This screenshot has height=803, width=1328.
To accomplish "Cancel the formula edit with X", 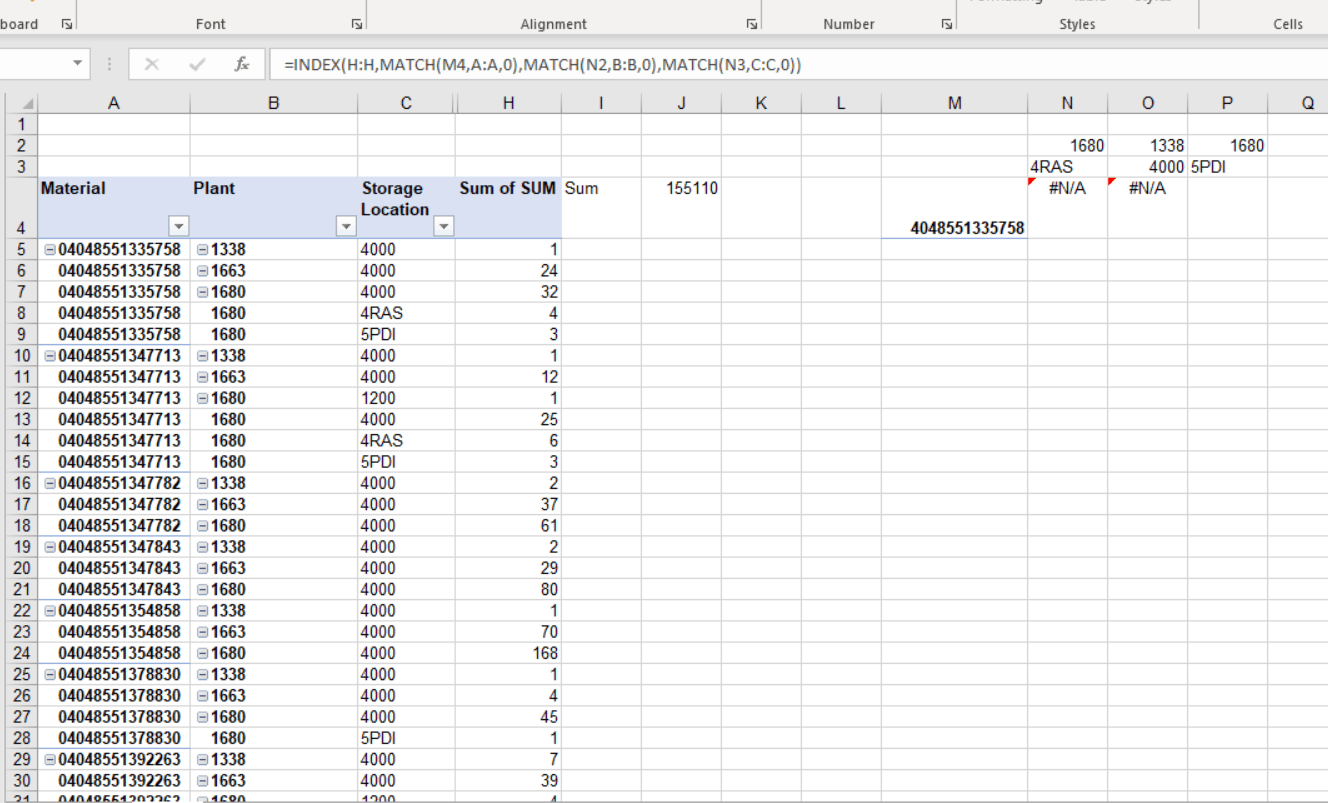I will (x=152, y=64).
